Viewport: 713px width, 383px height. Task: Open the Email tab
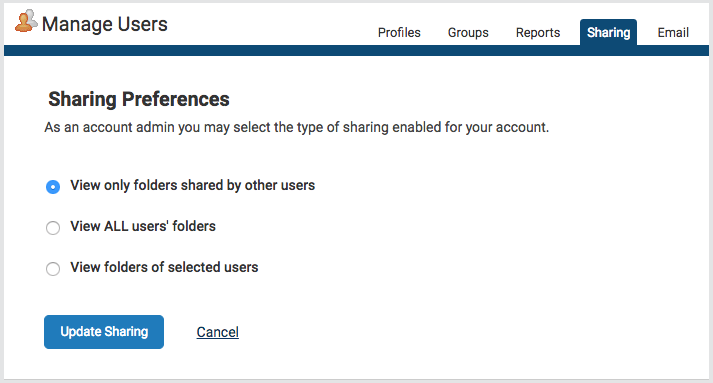[x=673, y=33]
